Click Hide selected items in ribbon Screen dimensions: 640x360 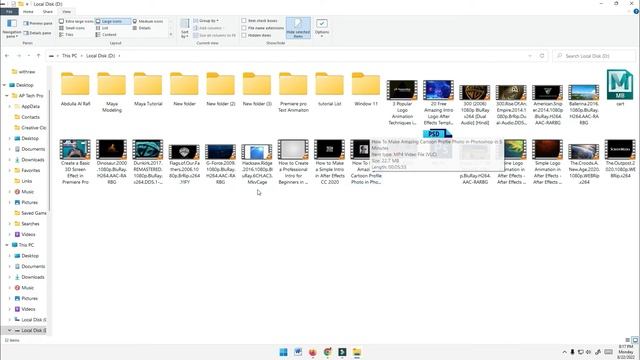coord(298,28)
